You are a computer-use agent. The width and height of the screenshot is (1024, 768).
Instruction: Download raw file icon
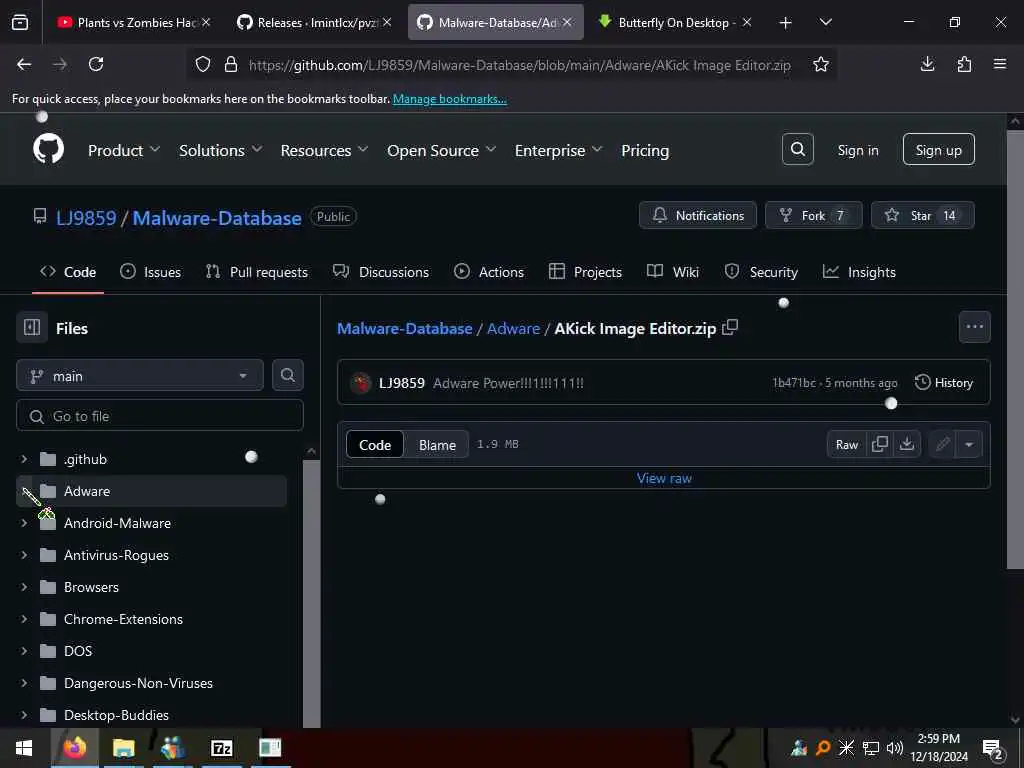coord(906,444)
